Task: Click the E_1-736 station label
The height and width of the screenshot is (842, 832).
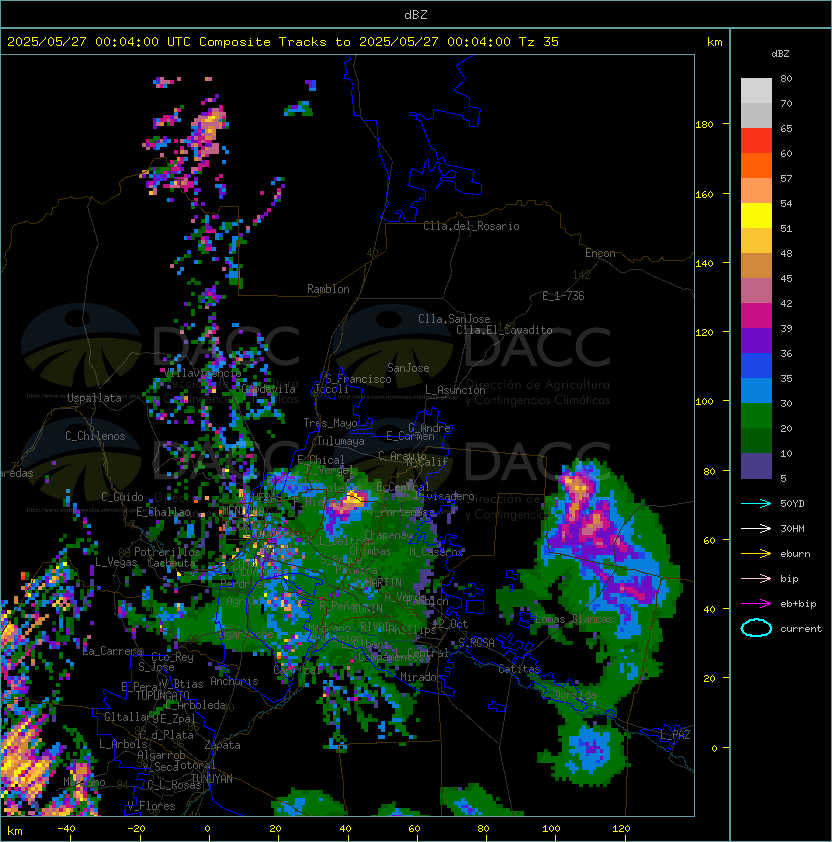Action: (563, 296)
